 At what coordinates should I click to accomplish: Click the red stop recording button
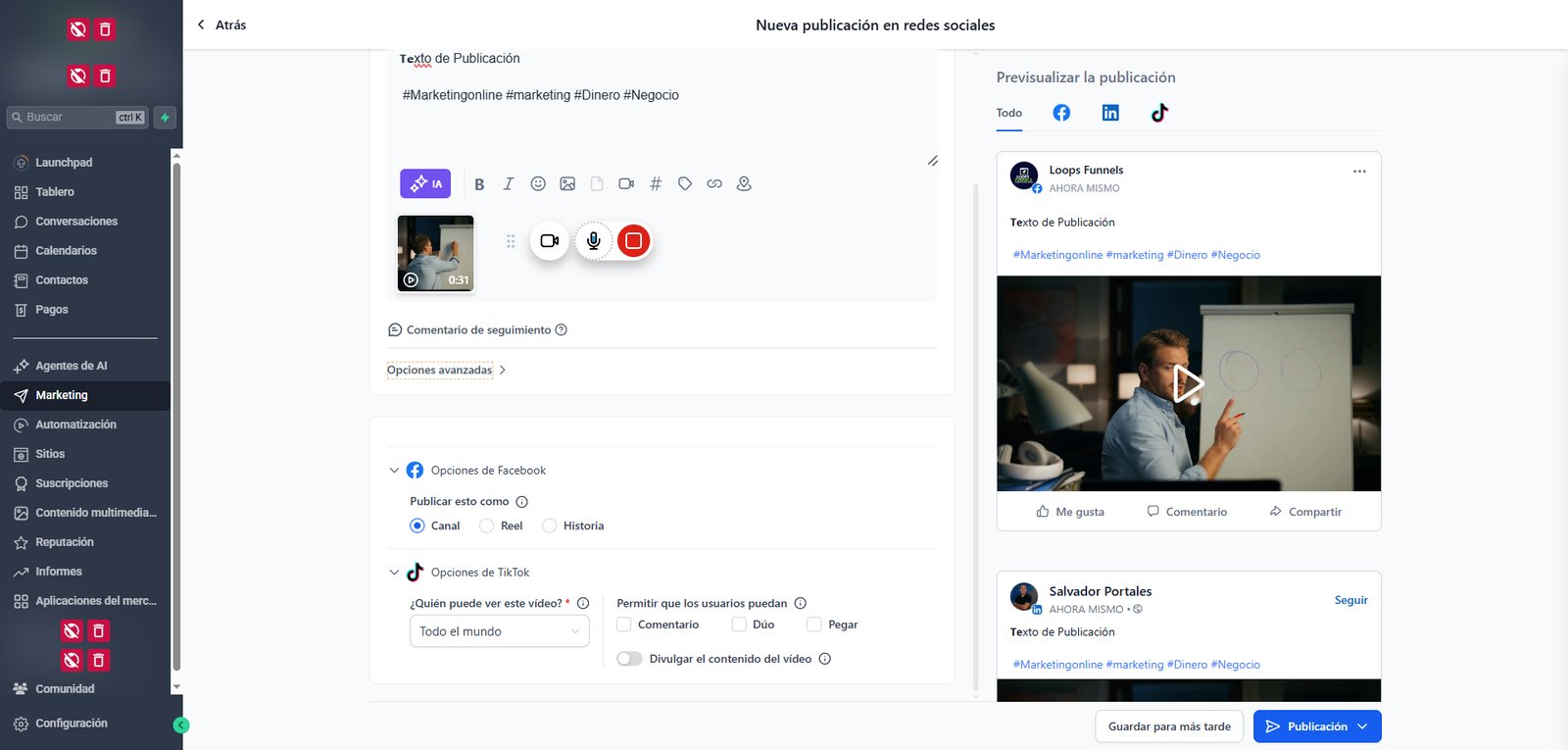point(634,240)
